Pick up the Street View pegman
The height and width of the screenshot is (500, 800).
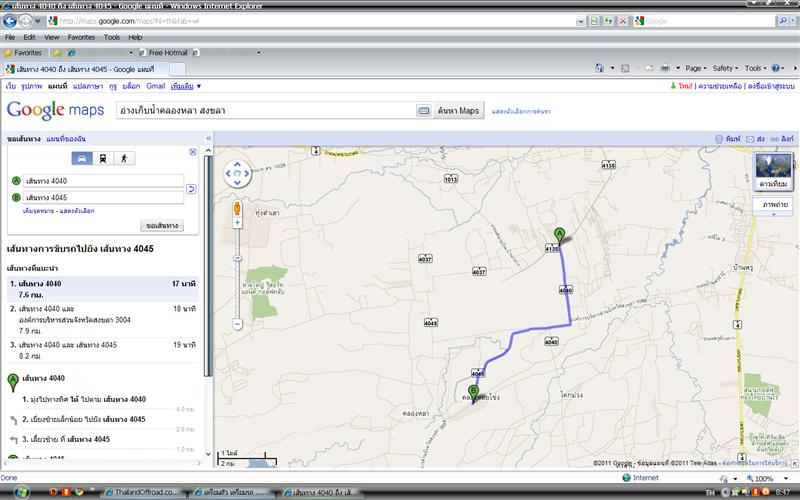(237, 208)
